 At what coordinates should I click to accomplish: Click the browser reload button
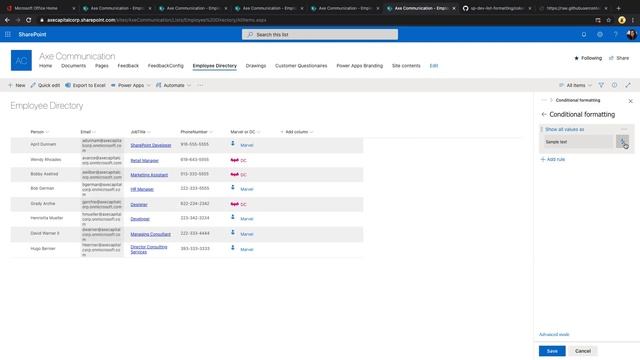(x=29, y=20)
